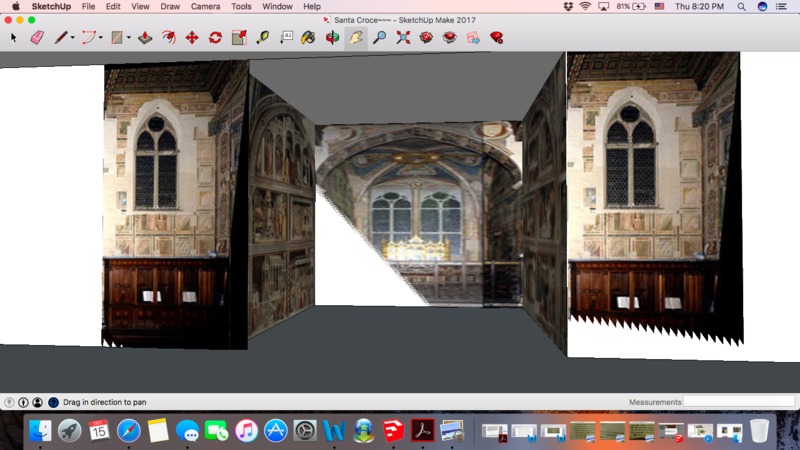Open the Extension Manager ruby icon
Screen dimensions: 800x450
[x=496, y=38]
